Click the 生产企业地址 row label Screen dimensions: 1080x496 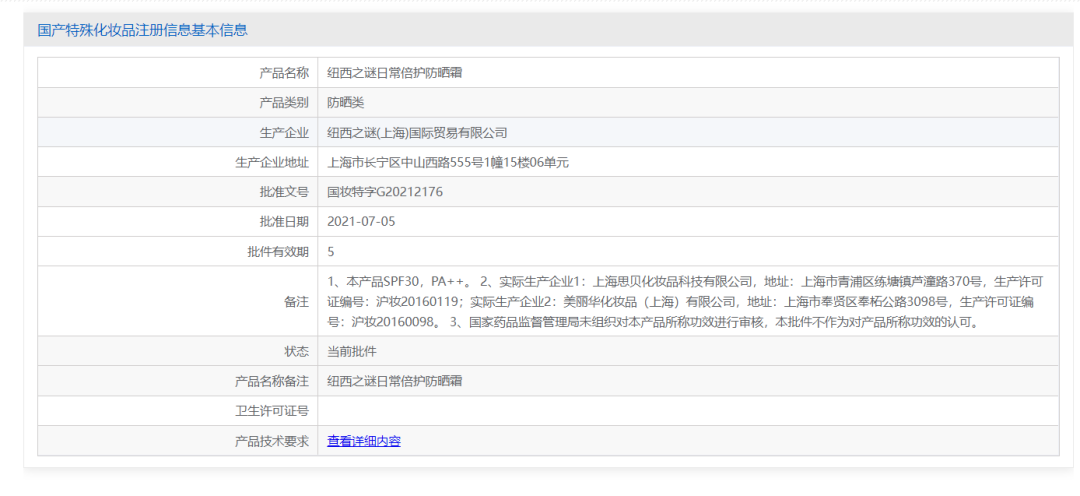pyautogui.click(x=271, y=162)
